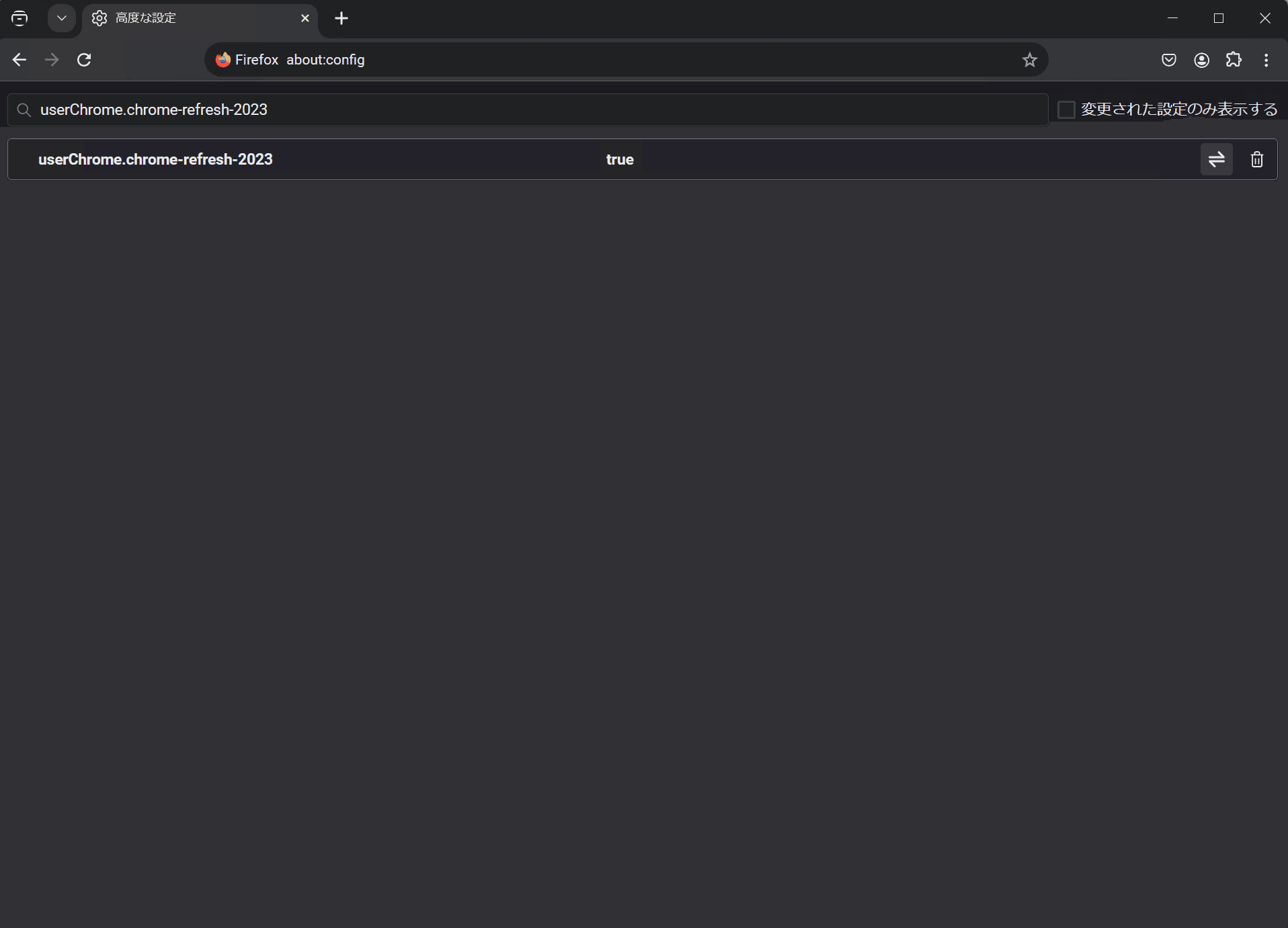Focus the about:config address bar
Image resolution: width=1288 pixels, height=928 pixels.
(625, 60)
